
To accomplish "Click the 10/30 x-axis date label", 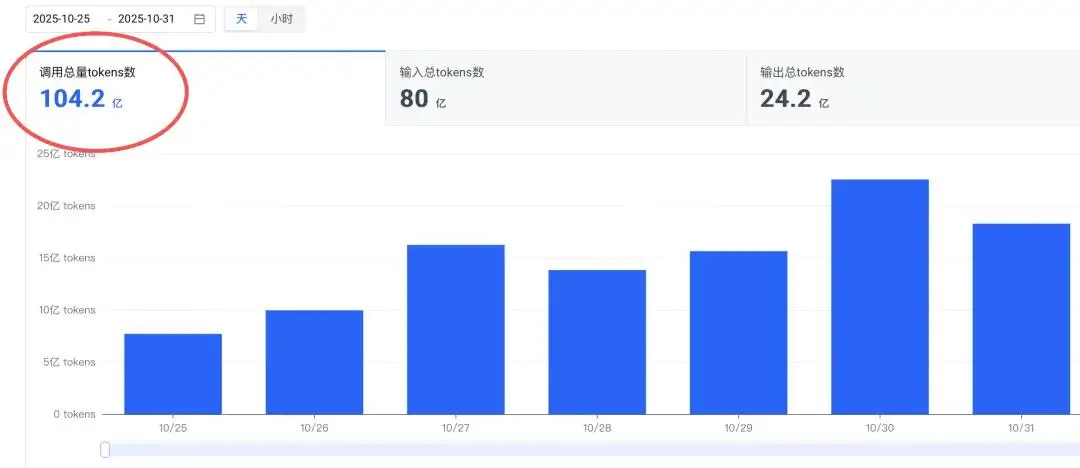I will [x=880, y=427].
